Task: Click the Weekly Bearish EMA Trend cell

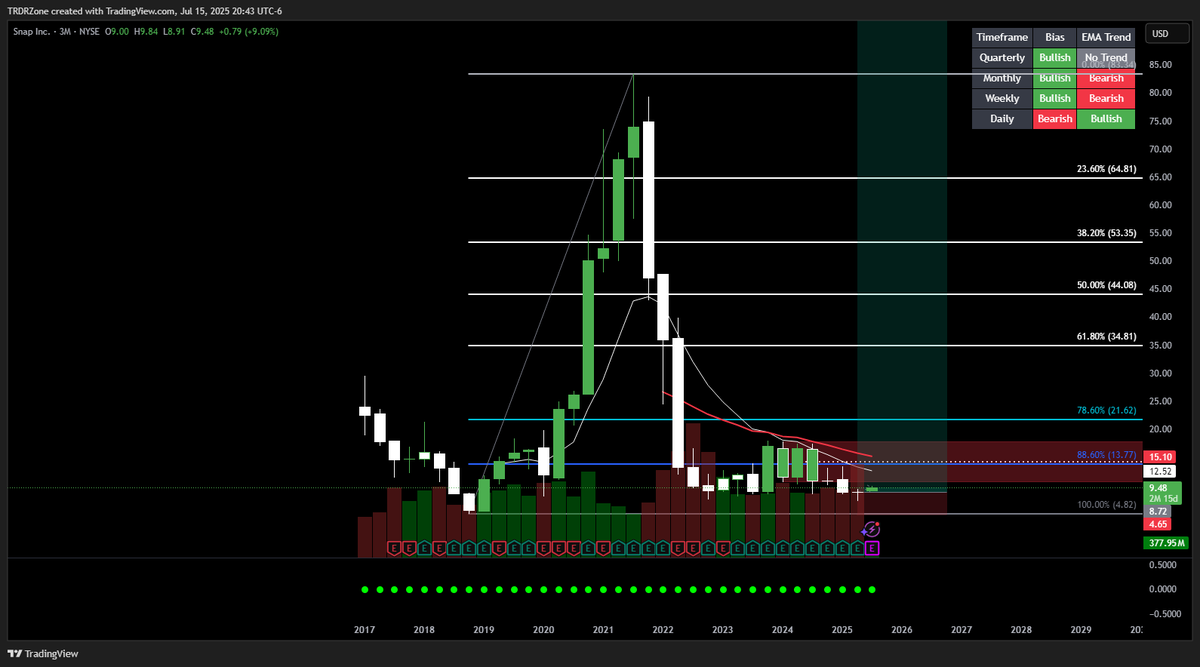Action: (x=1106, y=98)
